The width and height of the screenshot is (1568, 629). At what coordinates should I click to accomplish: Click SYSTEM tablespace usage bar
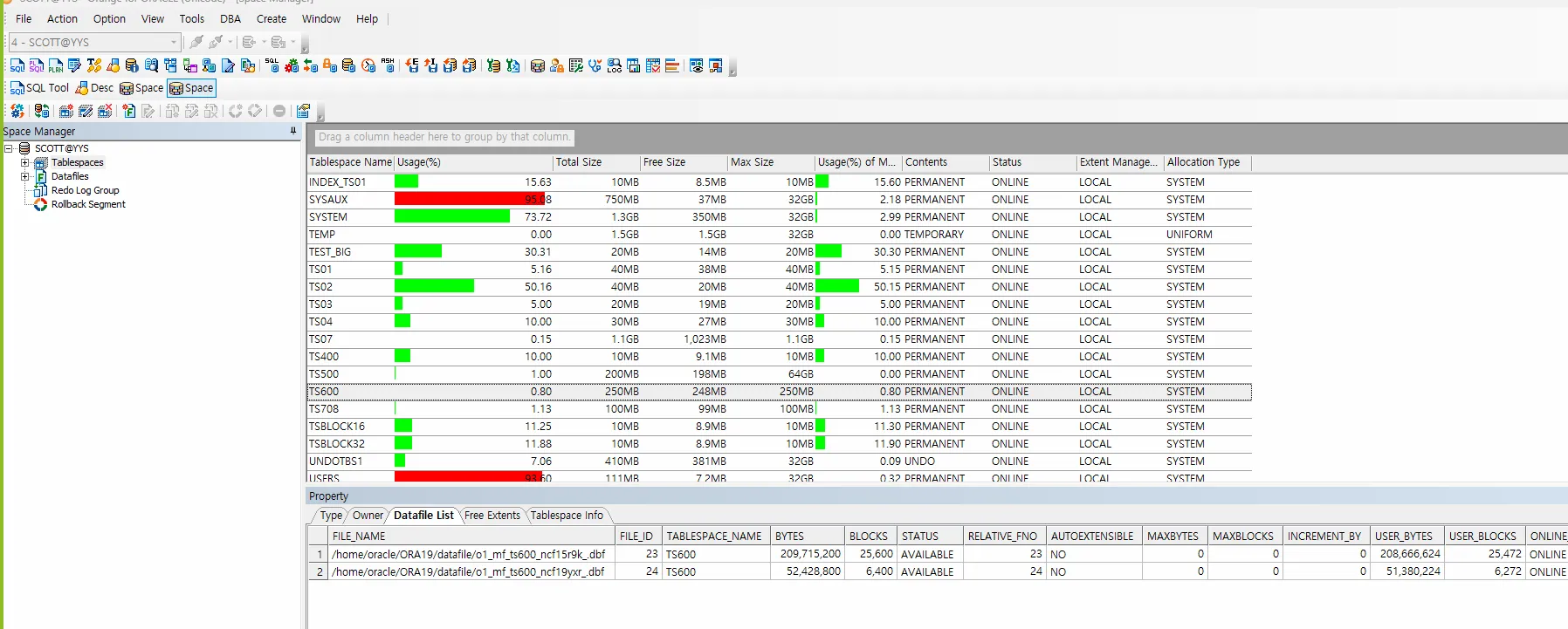pos(452,216)
